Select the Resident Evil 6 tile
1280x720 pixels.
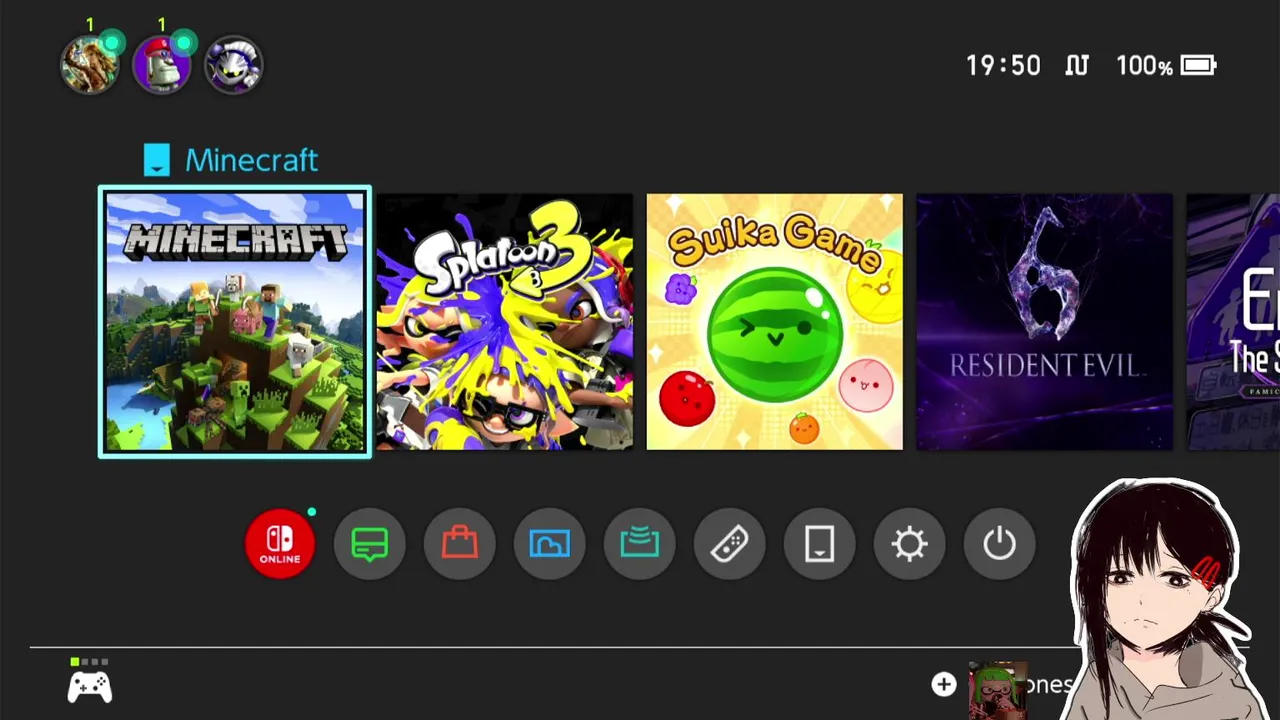pos(1045,322)
